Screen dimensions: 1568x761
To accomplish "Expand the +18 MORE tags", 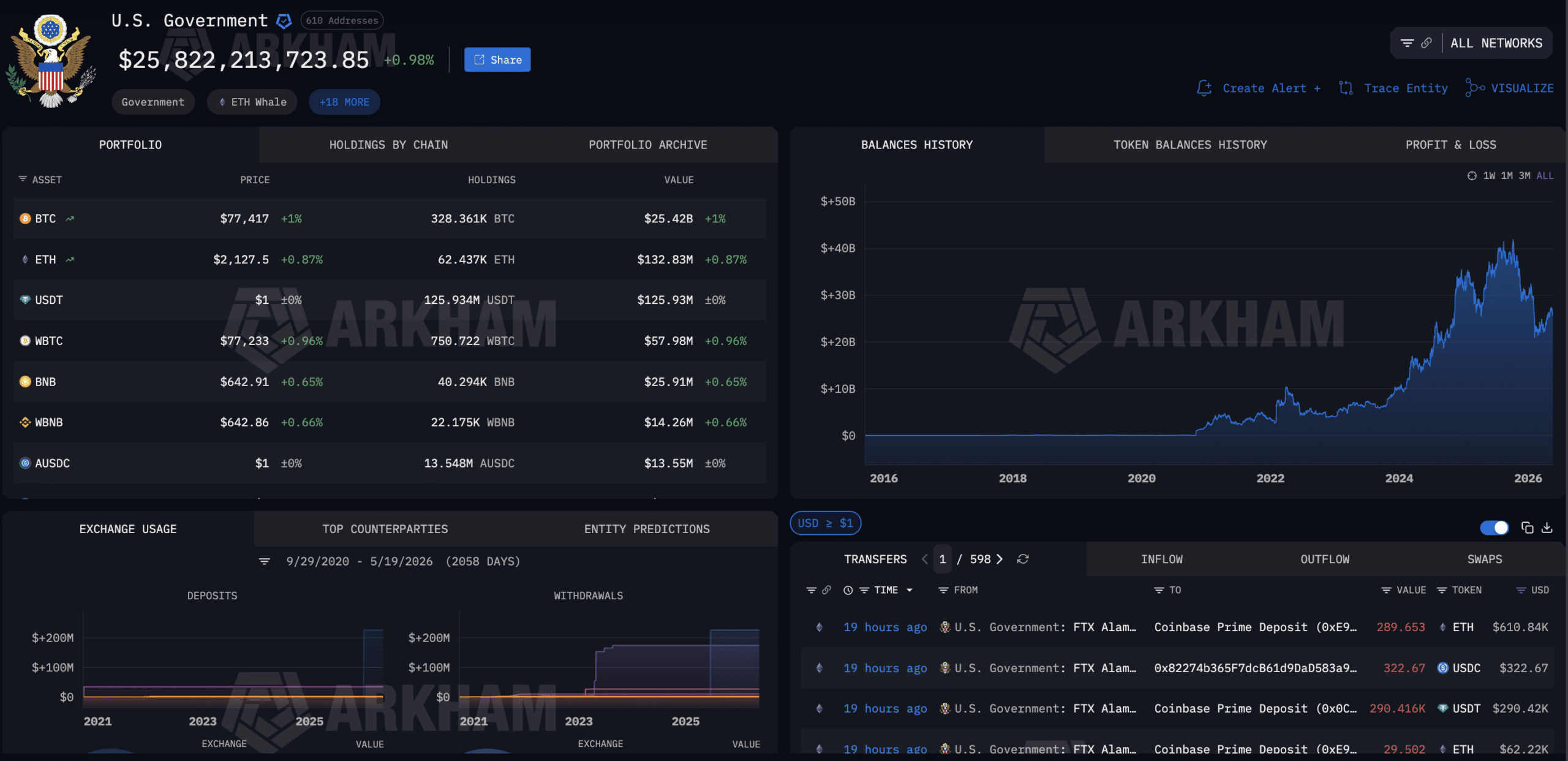I will (x=344, y=102).
